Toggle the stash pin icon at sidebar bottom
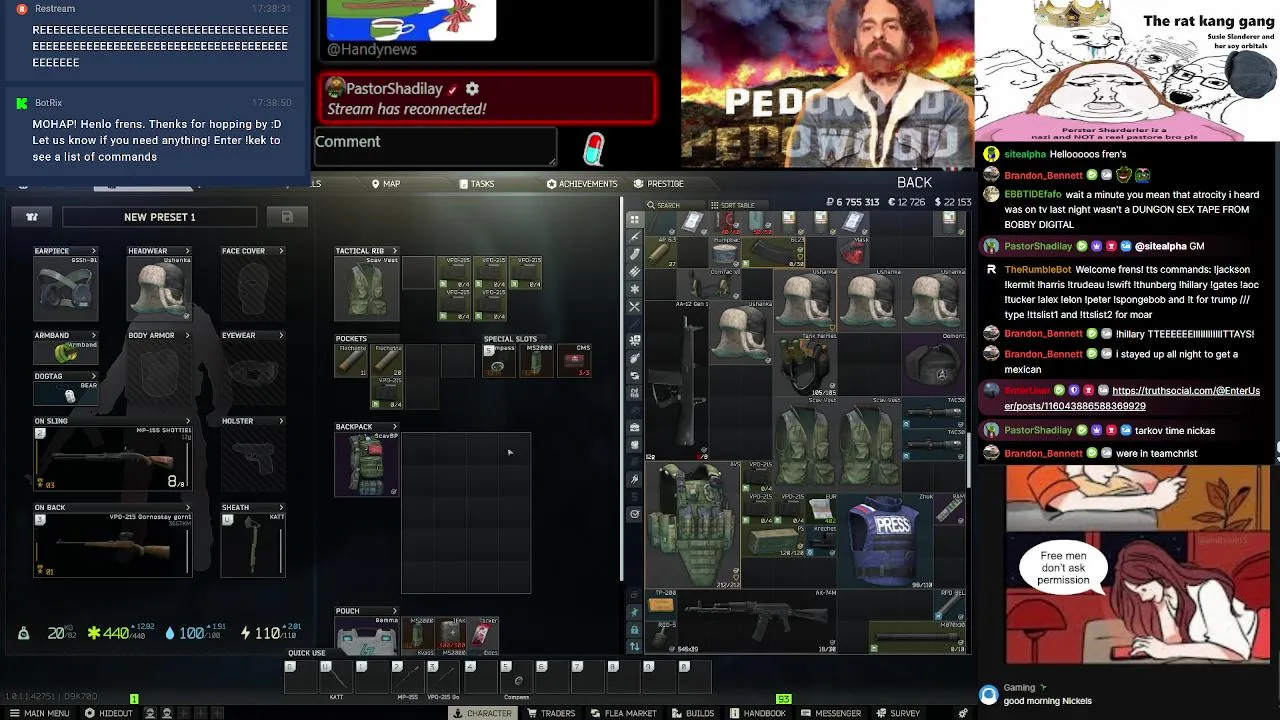Viewport: 1280px width, 720px height. coord(634,612)
